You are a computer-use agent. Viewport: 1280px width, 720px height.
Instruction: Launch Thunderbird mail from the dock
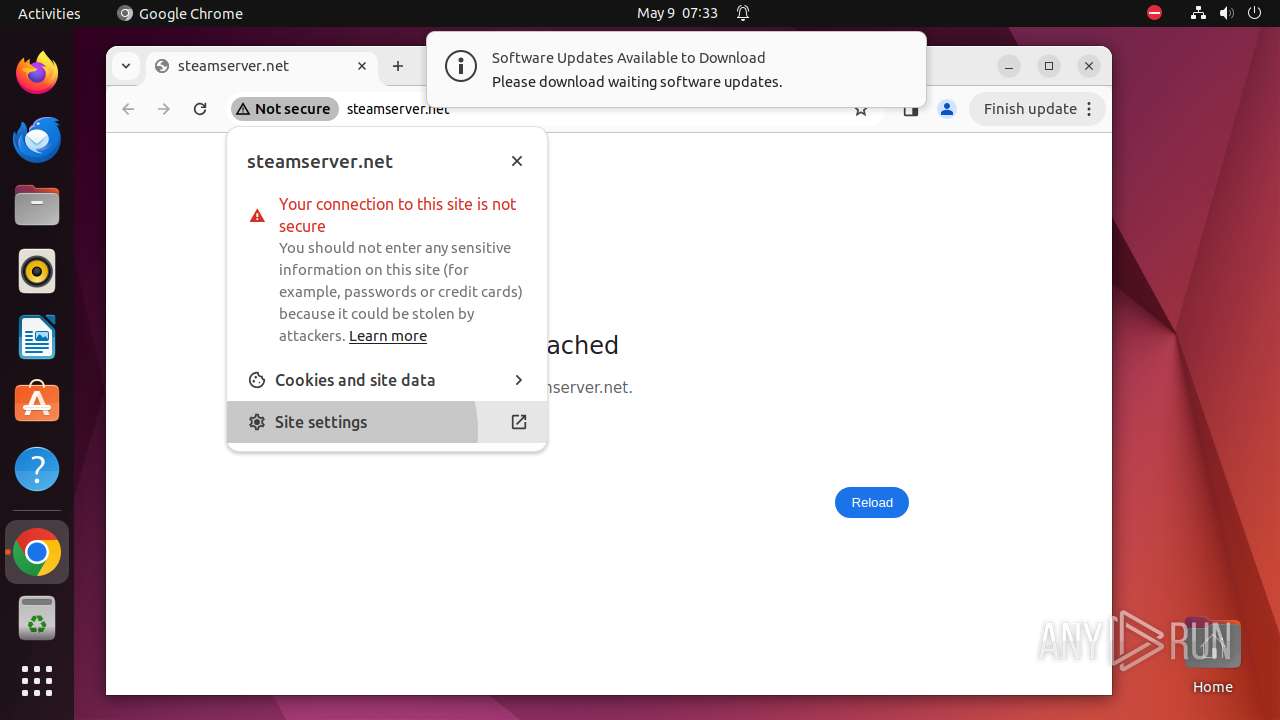coord(37,139)
